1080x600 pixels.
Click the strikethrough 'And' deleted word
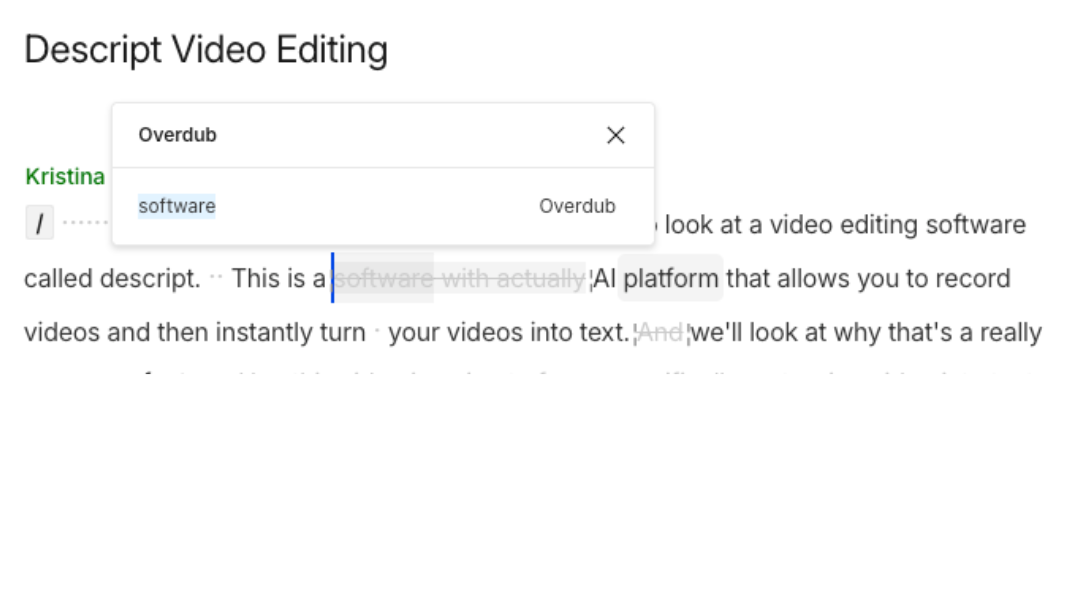click(x=660, y=332)
